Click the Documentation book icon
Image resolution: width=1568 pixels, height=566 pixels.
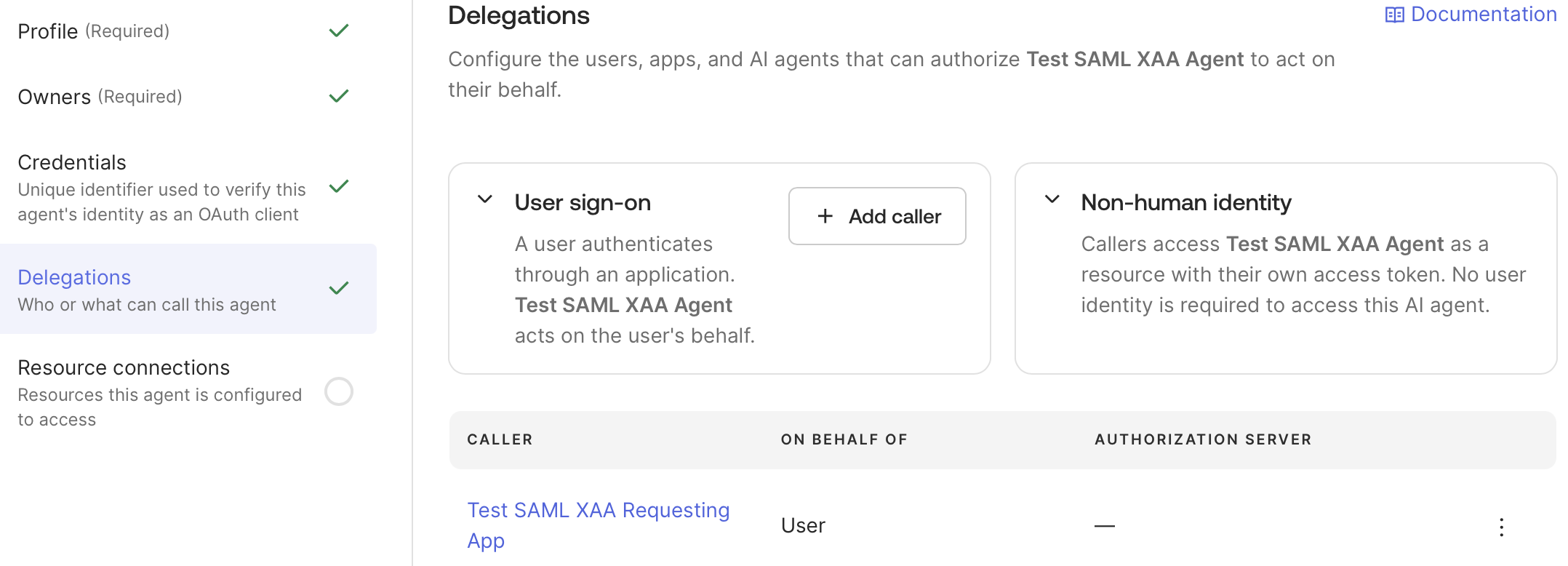pyautogui.click(x=1394, y=15)
